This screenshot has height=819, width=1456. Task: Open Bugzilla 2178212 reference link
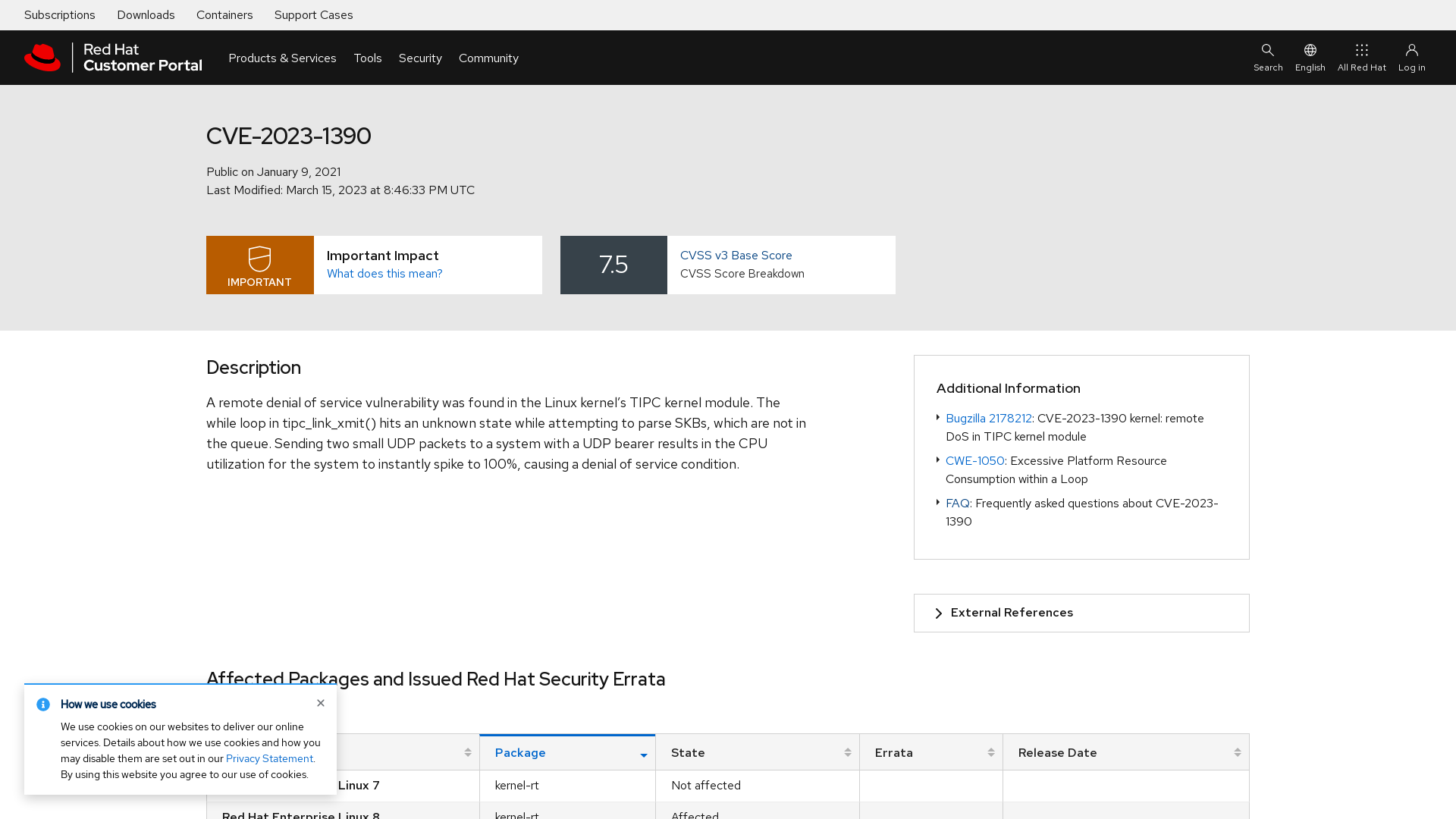pyautogui.click(x=988, y=418)
